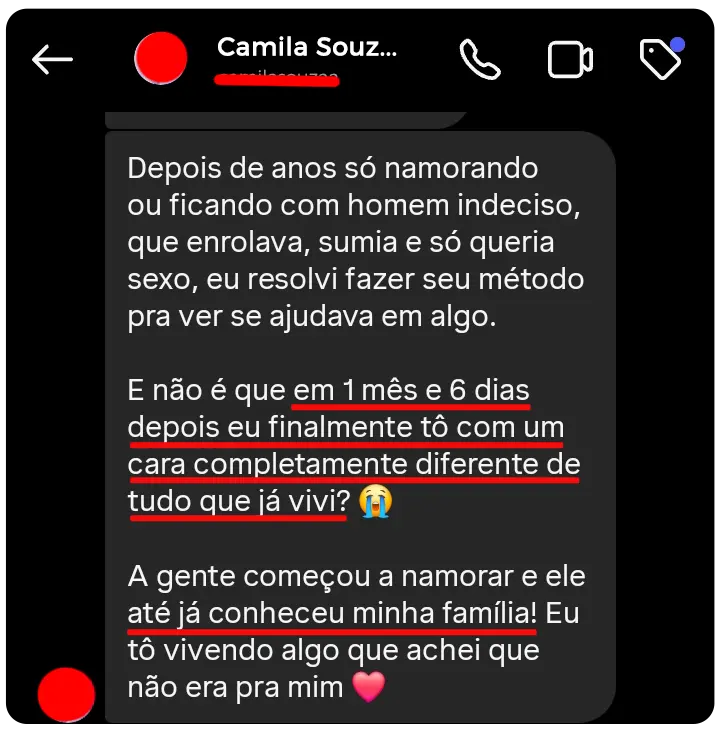Click the blue dot on the tag icon
720x730 pixels.
tap(677, 45)
